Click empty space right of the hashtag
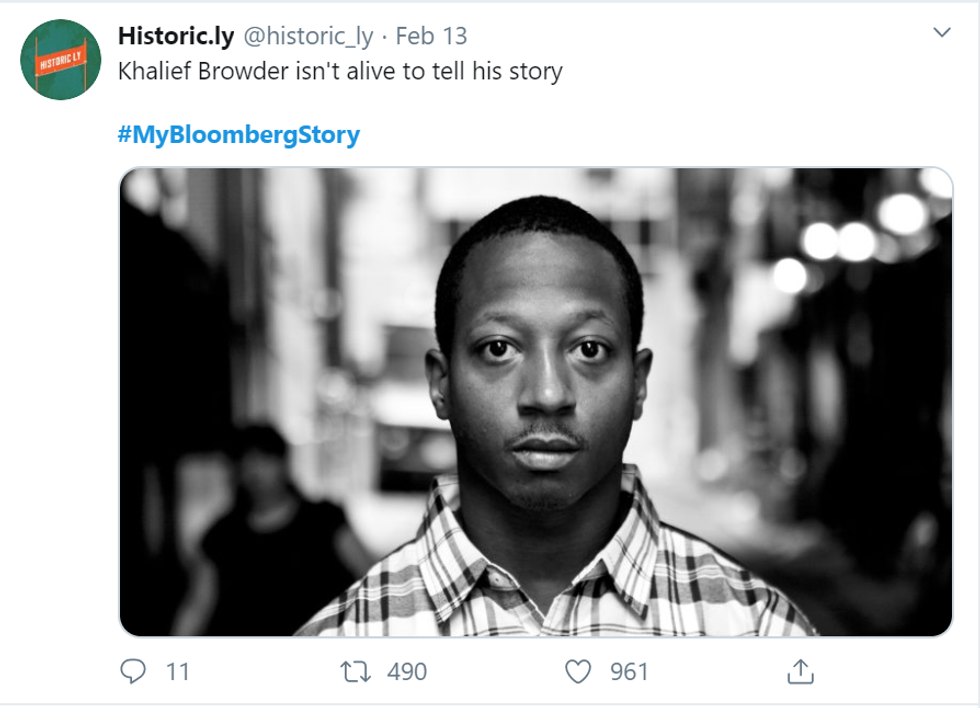Image resolution: width=980 pixels, height=708 pixels. [650, 135]
